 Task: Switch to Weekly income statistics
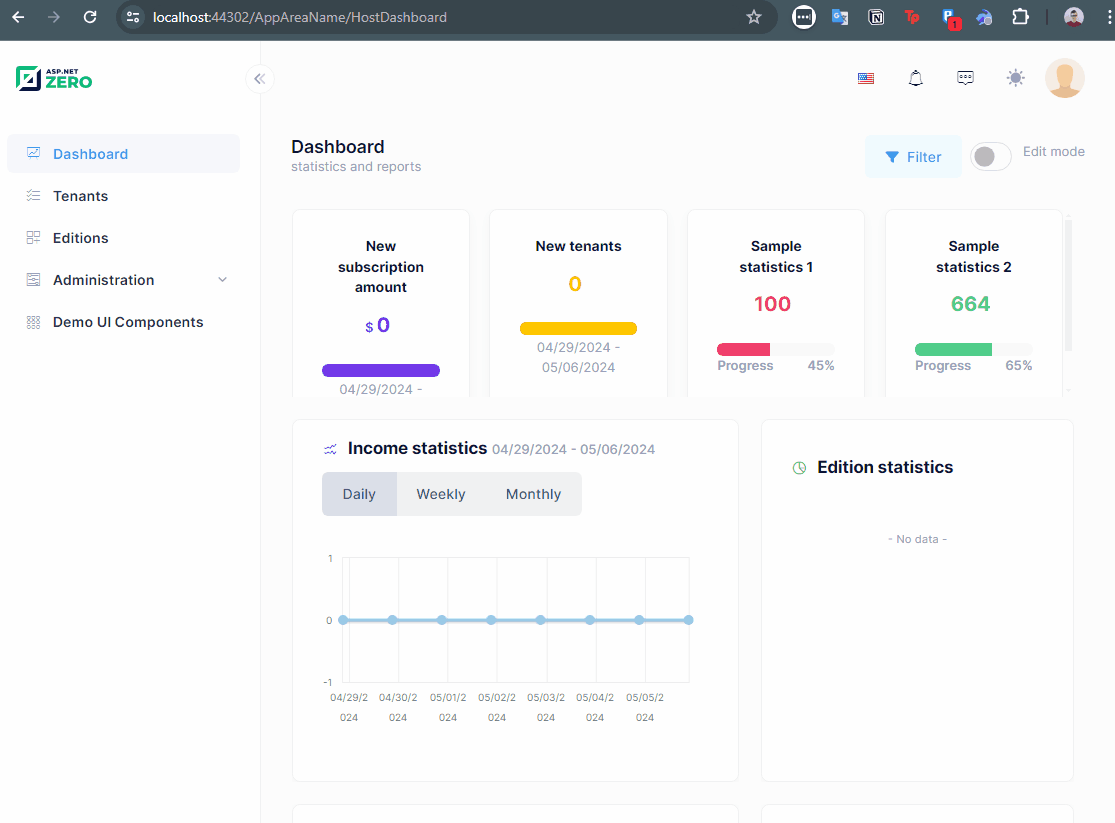[x=441, y=494]
